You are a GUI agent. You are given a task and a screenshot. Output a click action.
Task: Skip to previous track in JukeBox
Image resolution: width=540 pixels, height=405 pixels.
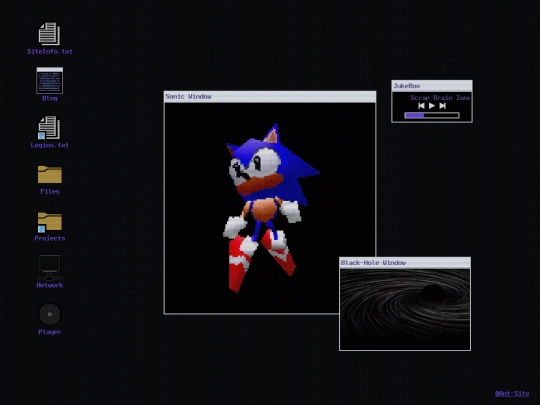coord(421,106)
